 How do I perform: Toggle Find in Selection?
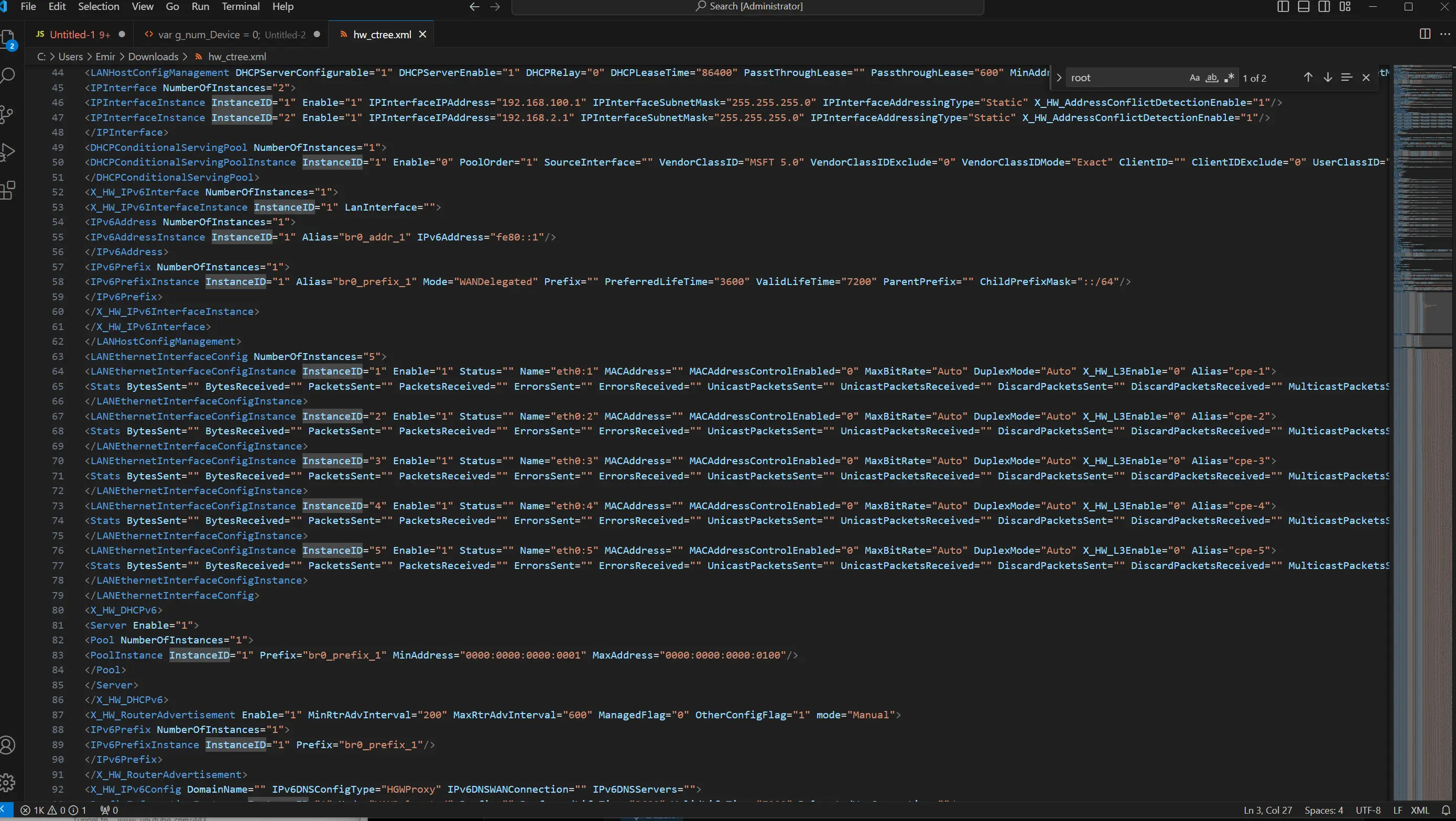click(1346, 78)
